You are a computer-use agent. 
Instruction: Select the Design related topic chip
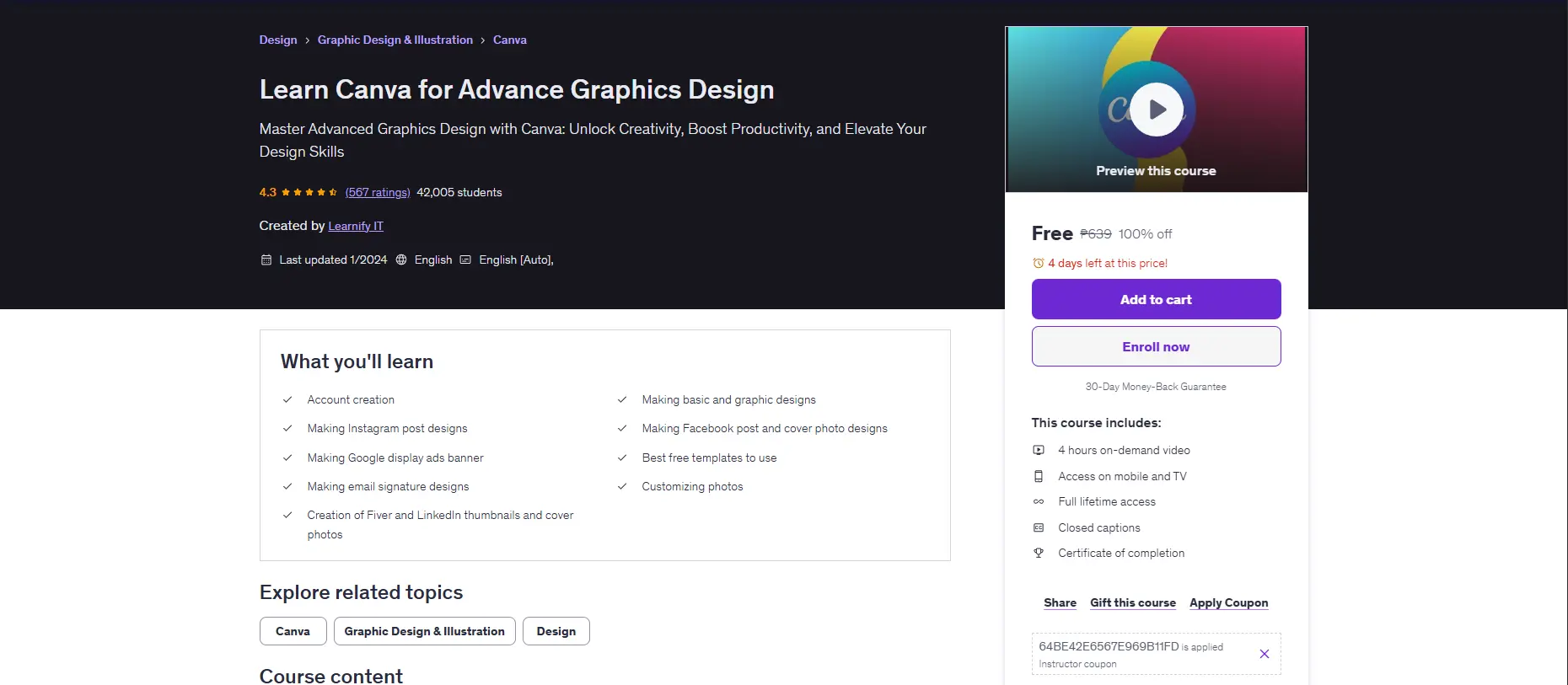click(x=556, y=631)
